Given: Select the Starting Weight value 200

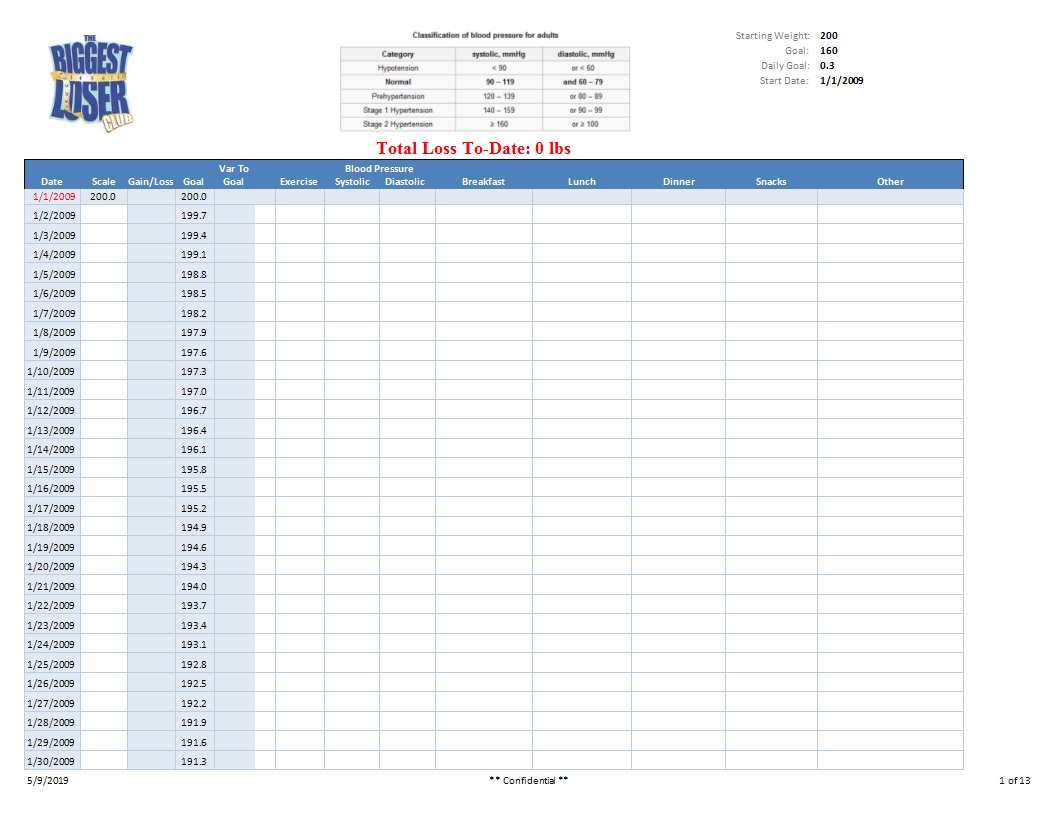Looking at the screenshot, I should click(x=828, y=36).
